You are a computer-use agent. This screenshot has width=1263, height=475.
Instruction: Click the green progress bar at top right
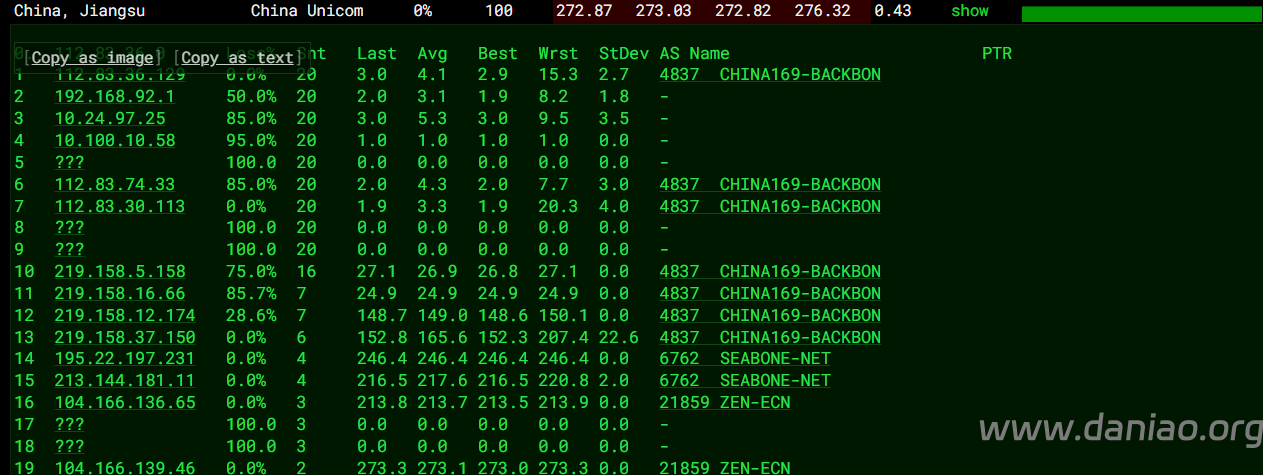(1141, 14)
